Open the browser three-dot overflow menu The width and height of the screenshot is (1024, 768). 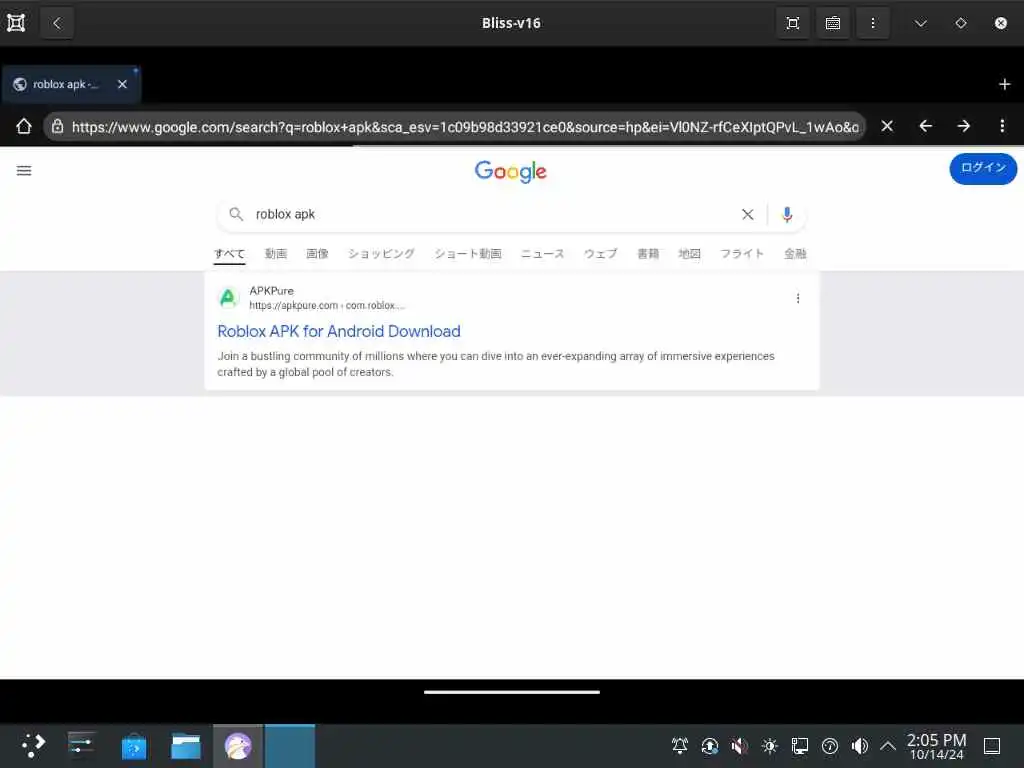(1002, 126)
